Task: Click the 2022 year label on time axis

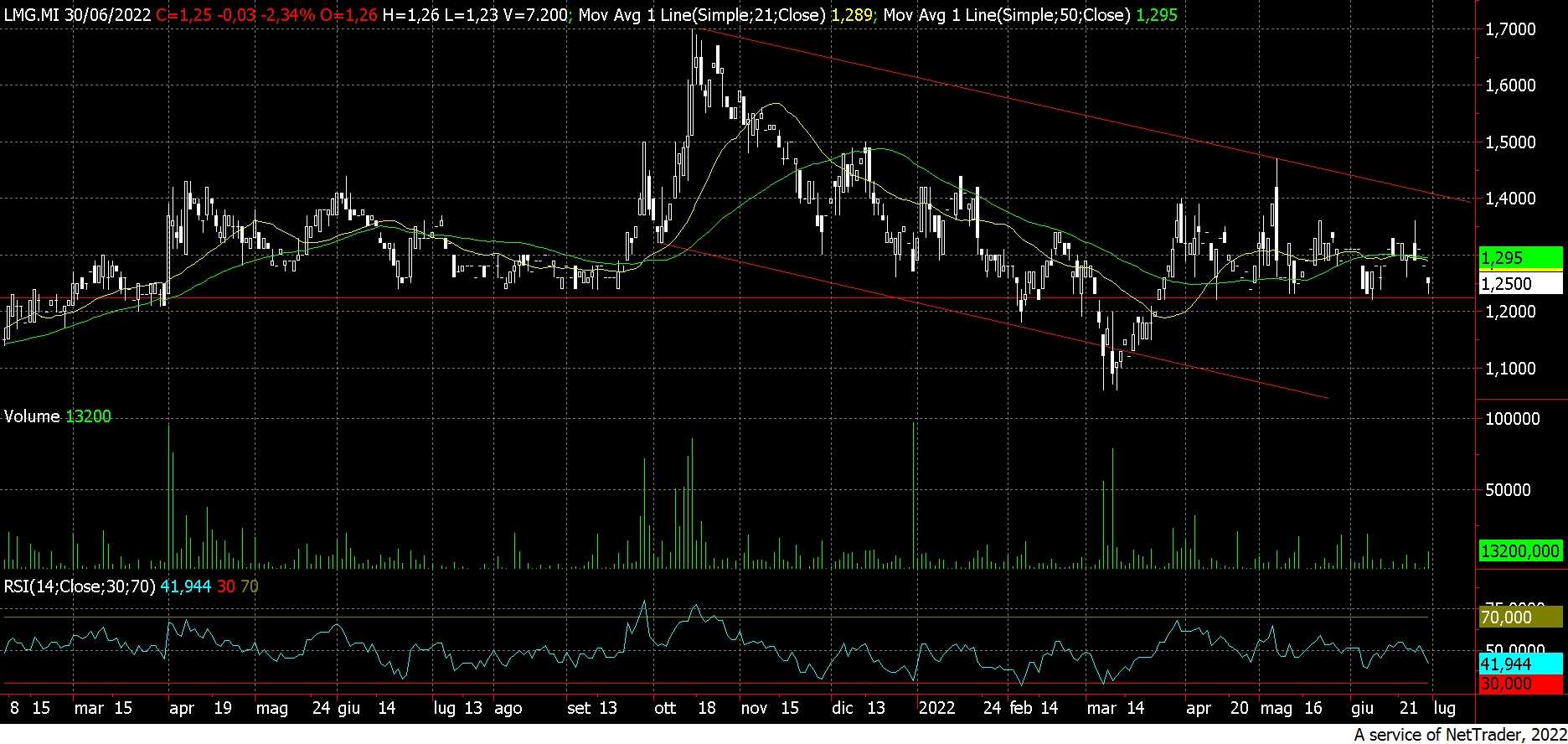Action: (936, 708)
